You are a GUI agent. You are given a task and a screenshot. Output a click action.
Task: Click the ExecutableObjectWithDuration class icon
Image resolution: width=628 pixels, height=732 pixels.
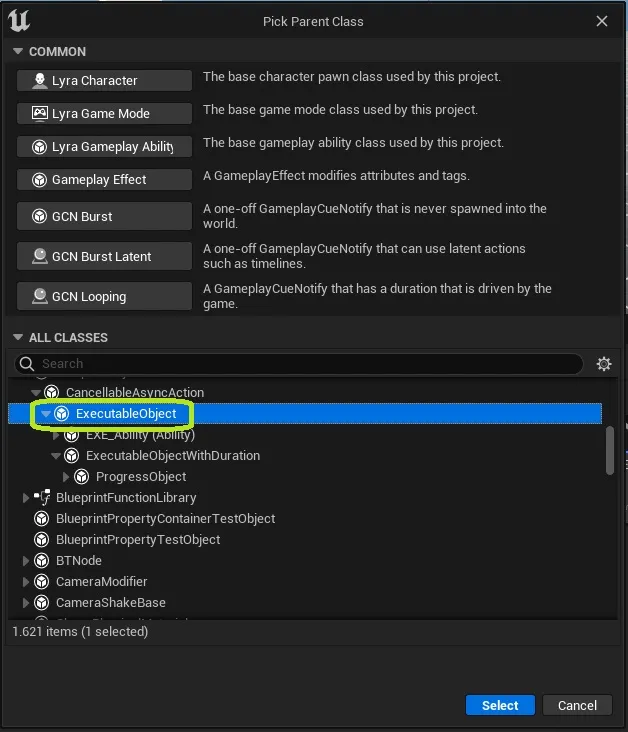(71, 456)
